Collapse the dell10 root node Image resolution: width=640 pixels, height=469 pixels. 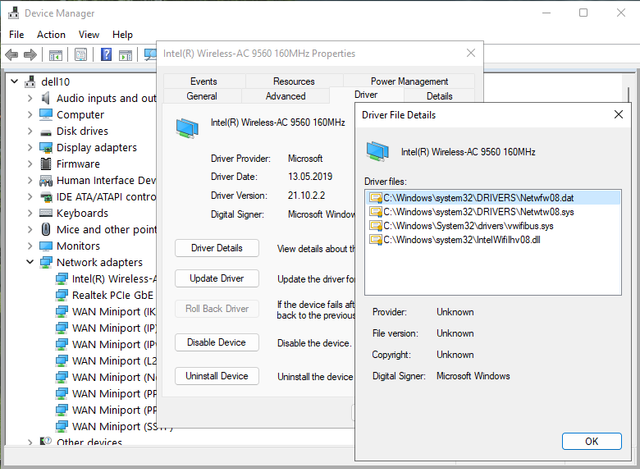(x=14, y=82)
